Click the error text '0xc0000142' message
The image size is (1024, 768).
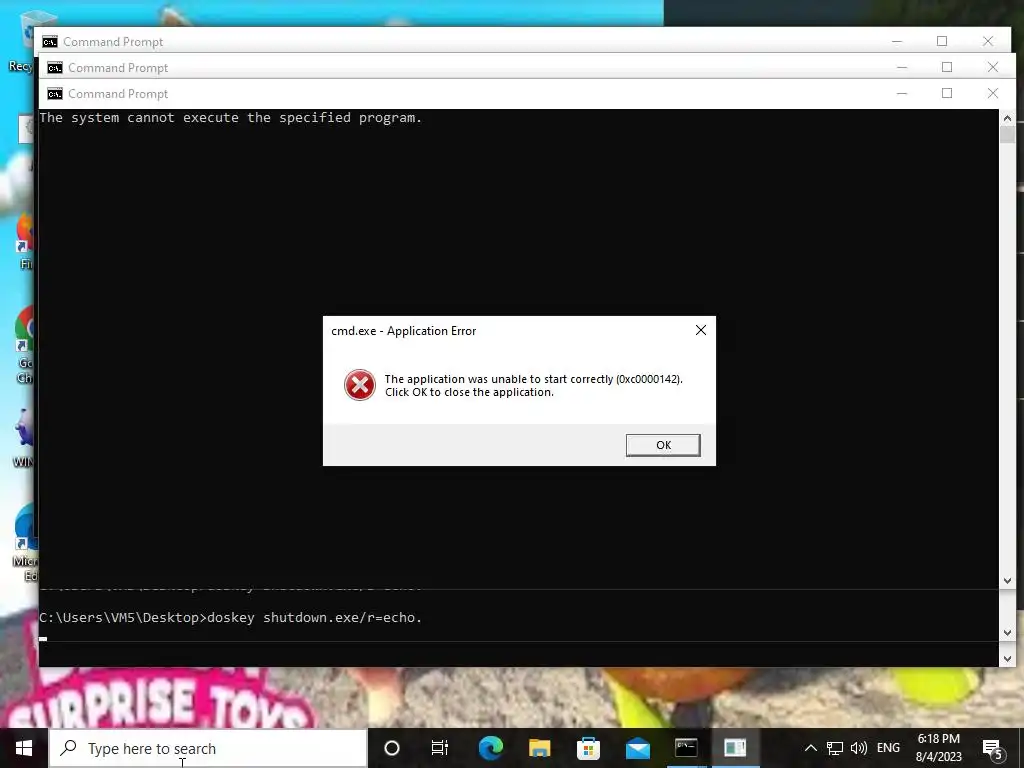(x=534, y=379)
